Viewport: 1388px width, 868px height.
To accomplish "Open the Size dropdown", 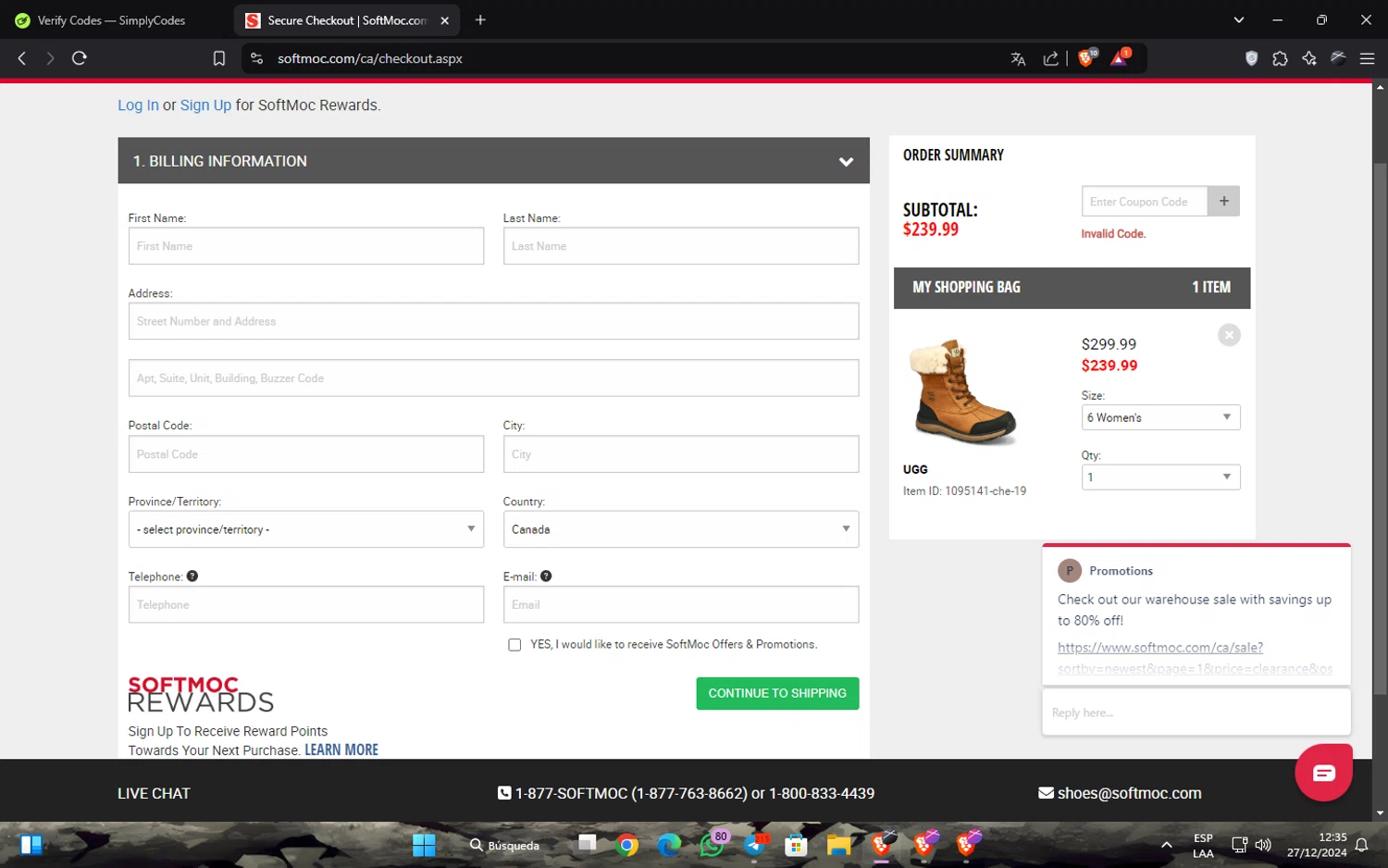I will [x=1160, y=417].
